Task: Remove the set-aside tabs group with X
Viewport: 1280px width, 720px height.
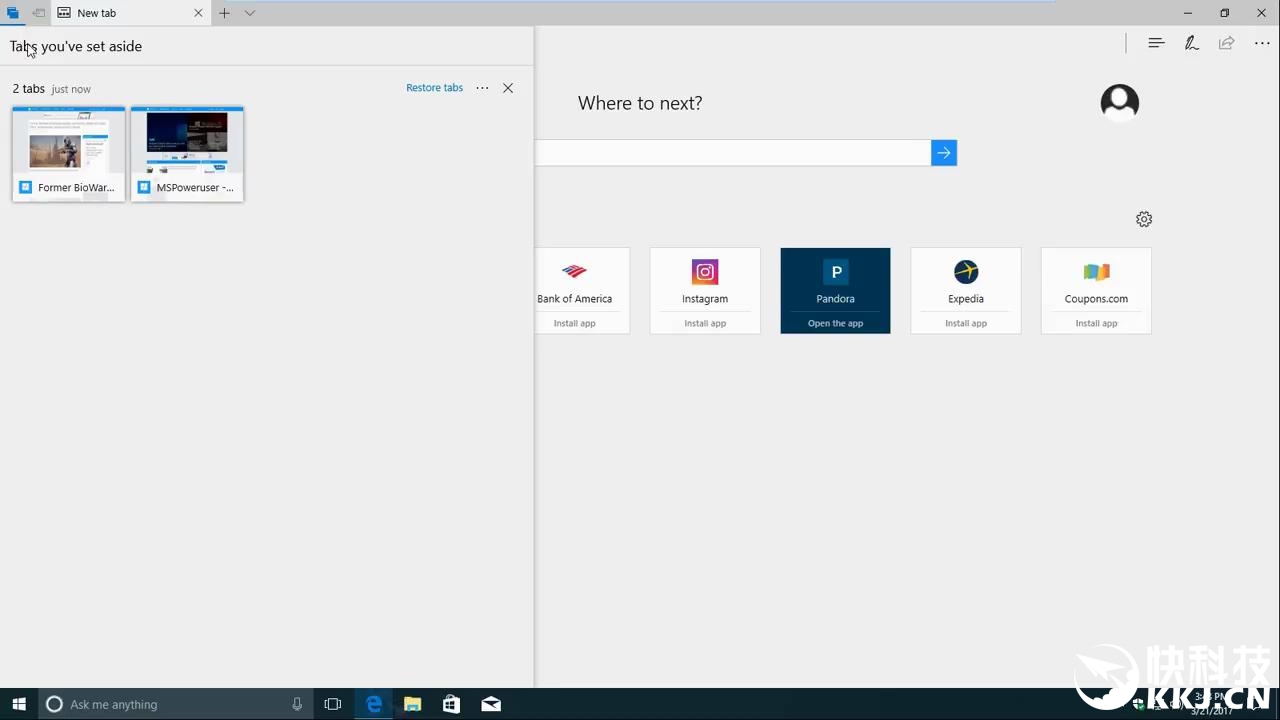Action: tap(508, 88)
